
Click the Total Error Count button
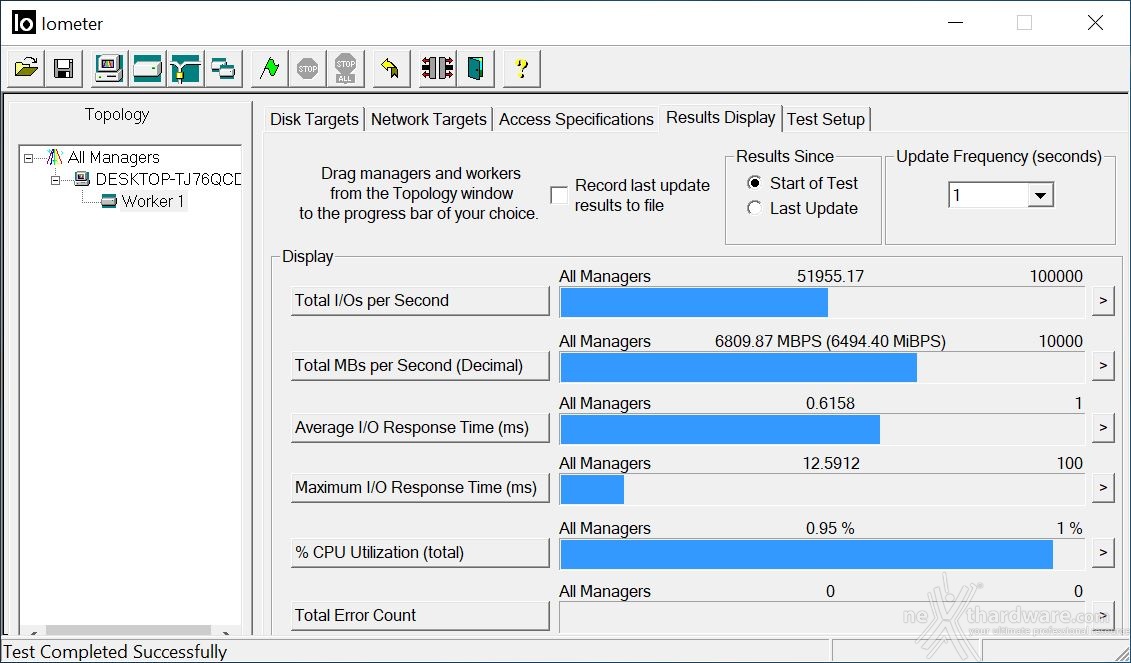tap(420, 615)
